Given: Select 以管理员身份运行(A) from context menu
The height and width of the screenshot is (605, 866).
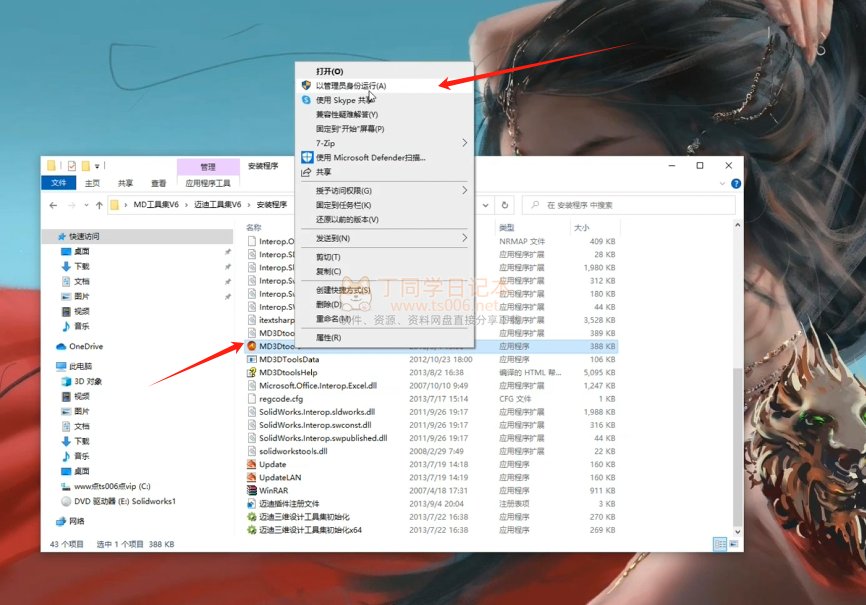Looking at the screenshot, I should 350,86.
